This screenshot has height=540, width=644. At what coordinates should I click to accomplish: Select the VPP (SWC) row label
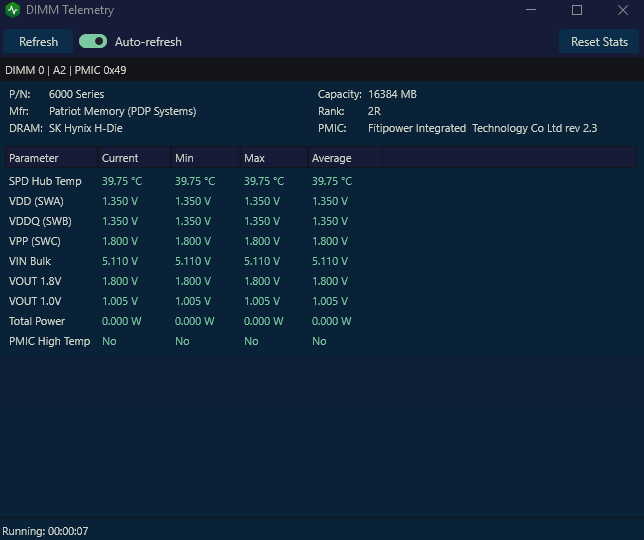point(34,241)
